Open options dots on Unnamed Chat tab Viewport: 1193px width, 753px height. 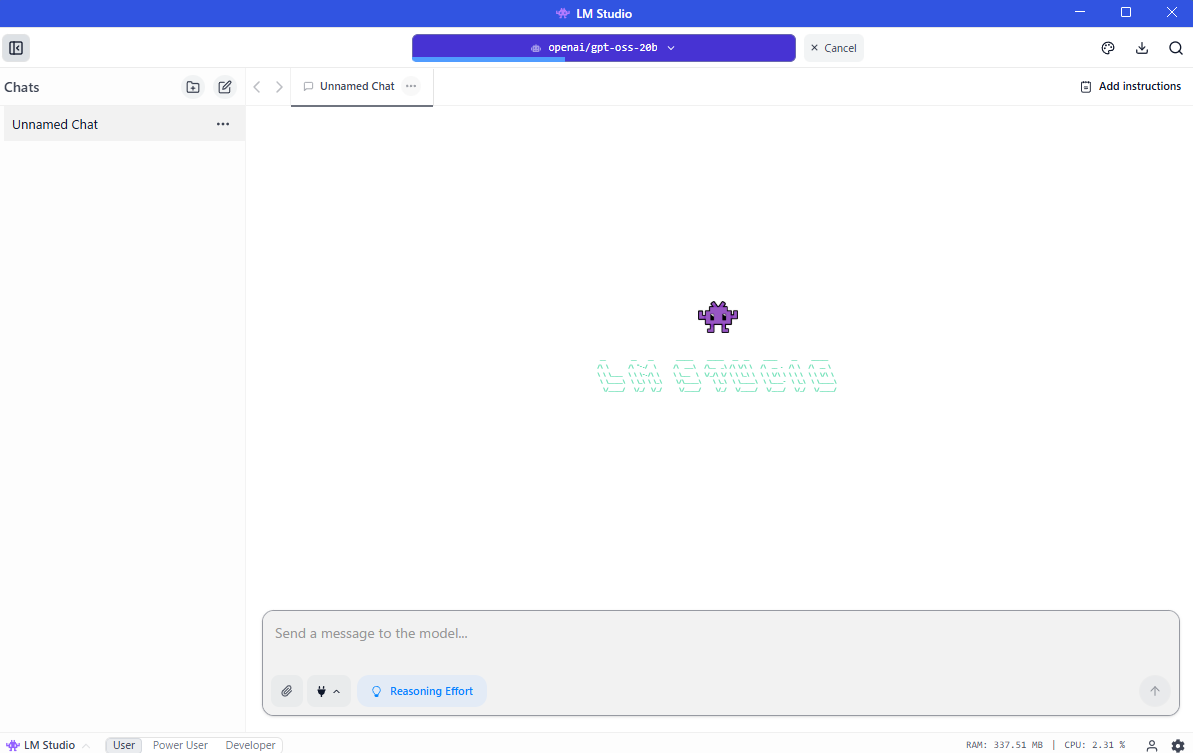coord(411,86)
